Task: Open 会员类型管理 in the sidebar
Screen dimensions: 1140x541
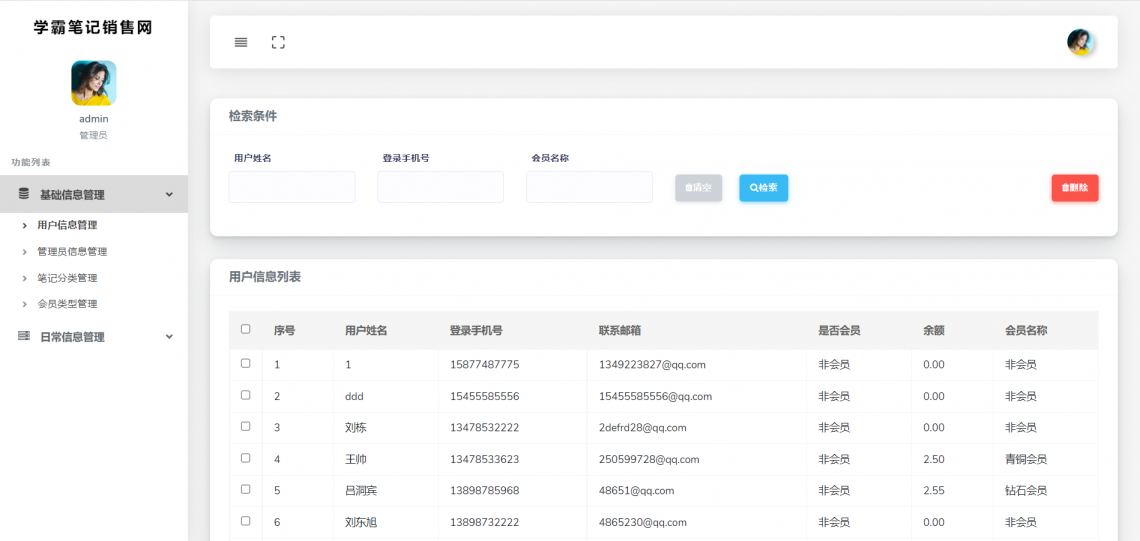Action: coord(67,304)
